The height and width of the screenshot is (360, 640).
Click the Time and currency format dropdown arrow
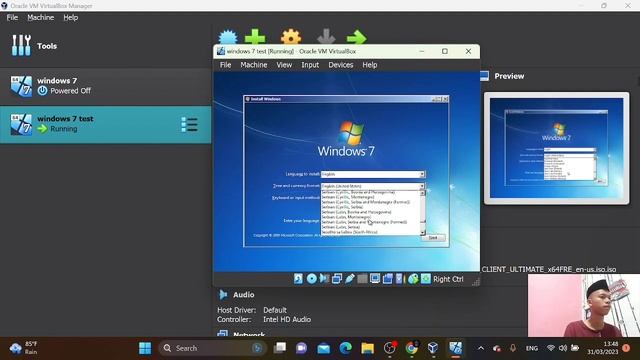(422, 186)
